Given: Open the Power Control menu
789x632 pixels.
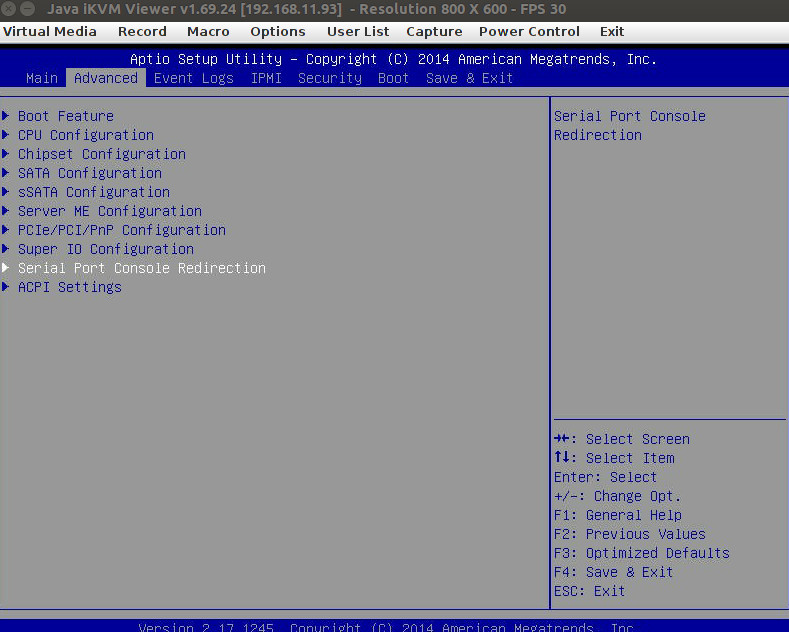Looking at the screenshot, I should (529, 32).
